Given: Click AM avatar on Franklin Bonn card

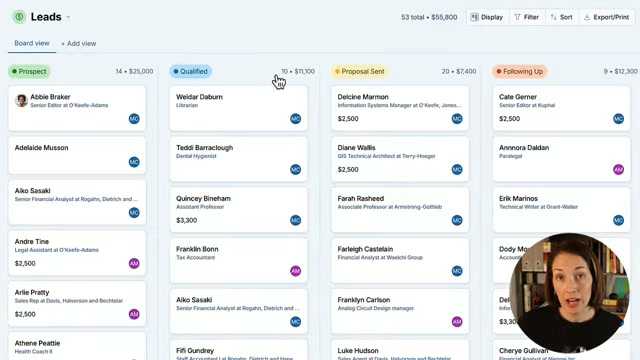Looking at the screenshot, I should (296, 271).
